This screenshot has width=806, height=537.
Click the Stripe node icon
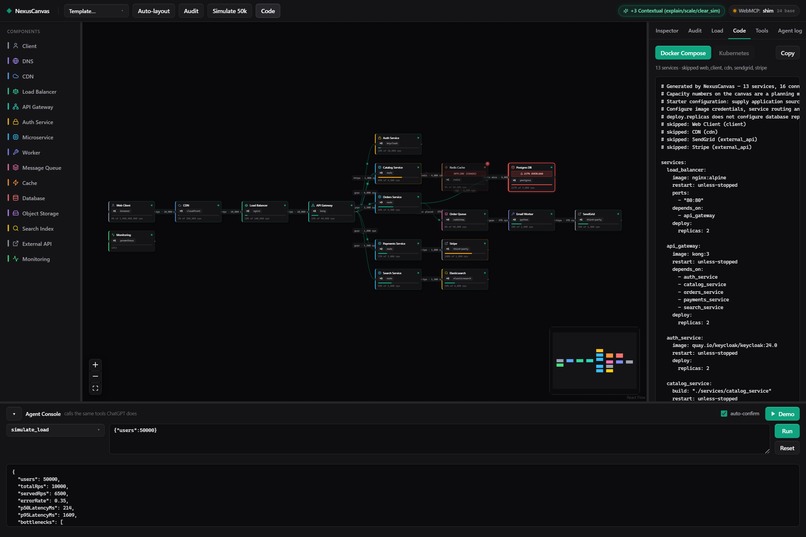click(x=446, y=244)
